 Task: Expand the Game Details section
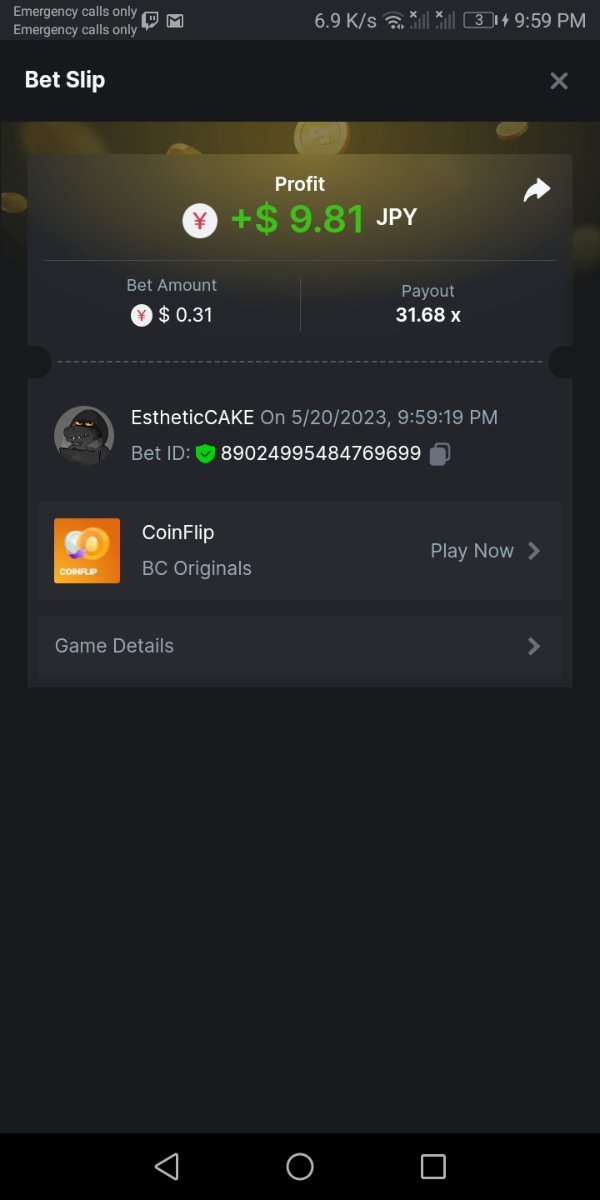click(x=114, y=646)
